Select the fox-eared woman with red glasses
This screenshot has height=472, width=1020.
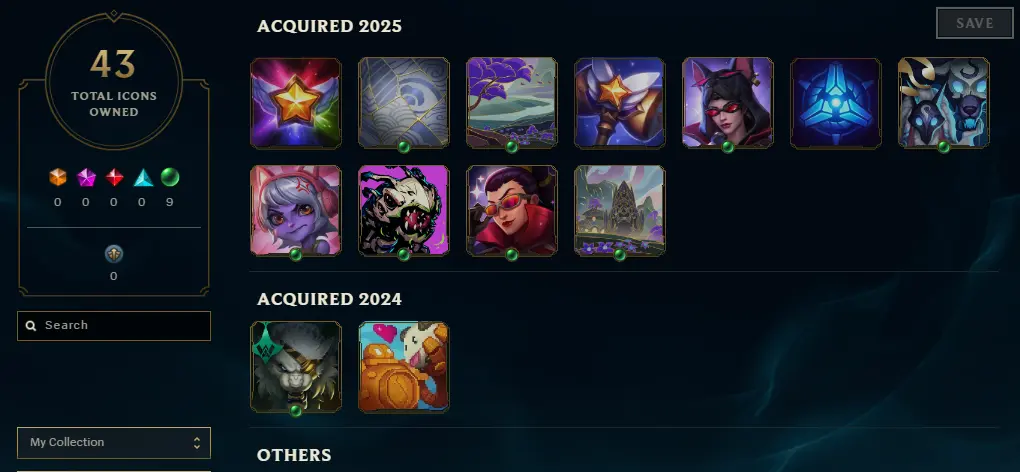(x=727, y=103)
